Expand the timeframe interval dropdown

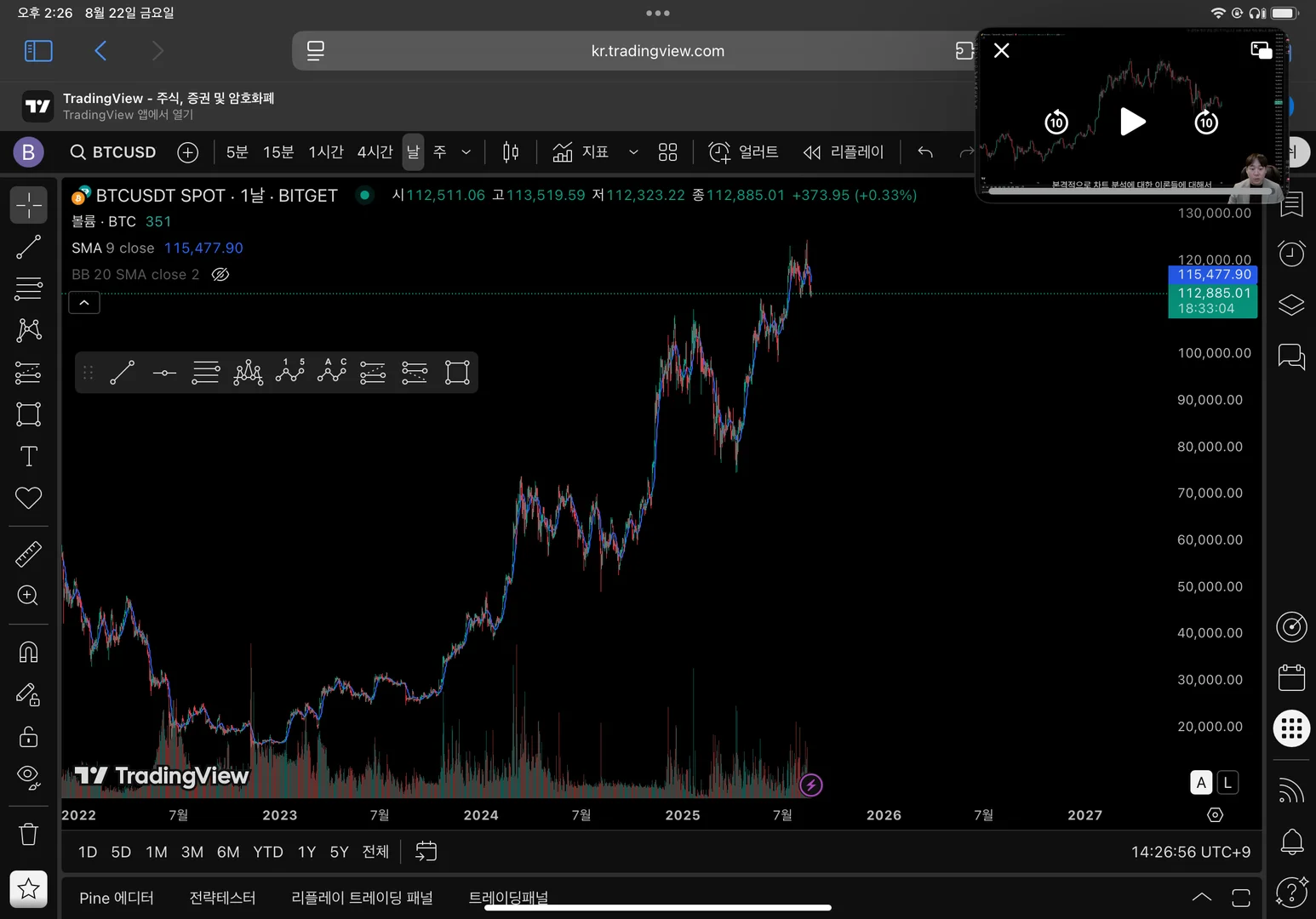point(466,152)
